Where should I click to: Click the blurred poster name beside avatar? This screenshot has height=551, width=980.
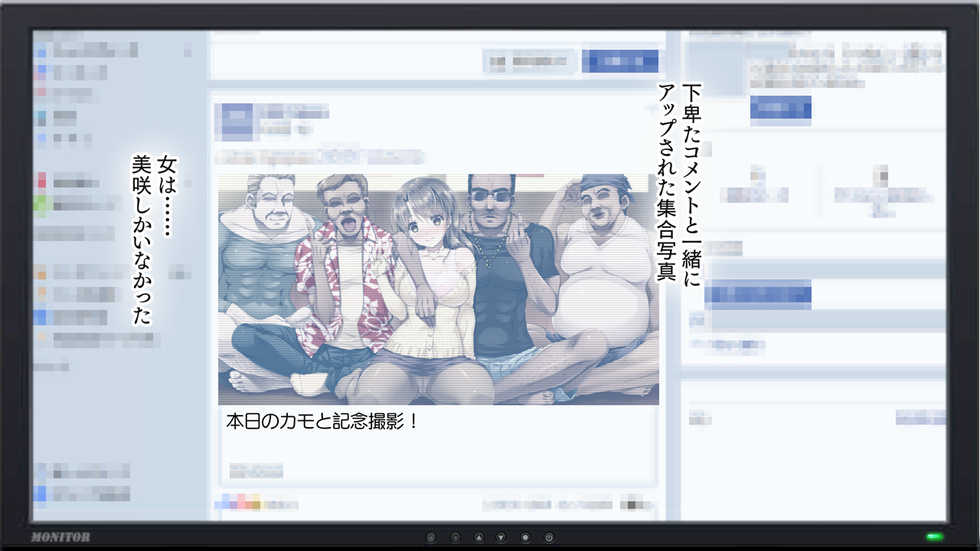[x=292, y=112]
